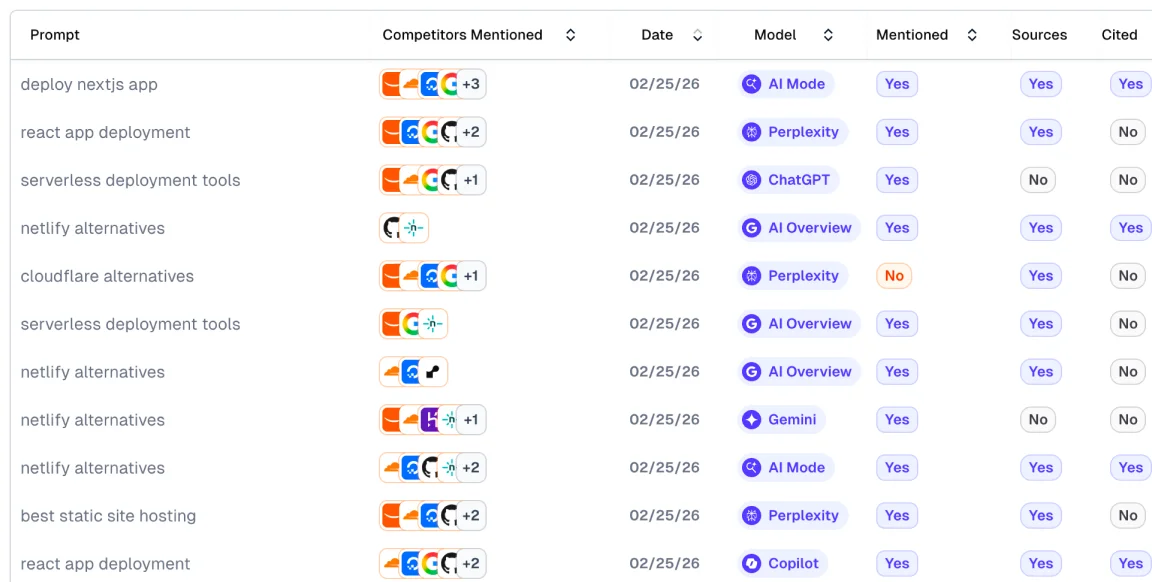Click the Prompt column header
The height and width of the screenshot is (582, 1152).
pyautogui.click(x=55, y=34)
